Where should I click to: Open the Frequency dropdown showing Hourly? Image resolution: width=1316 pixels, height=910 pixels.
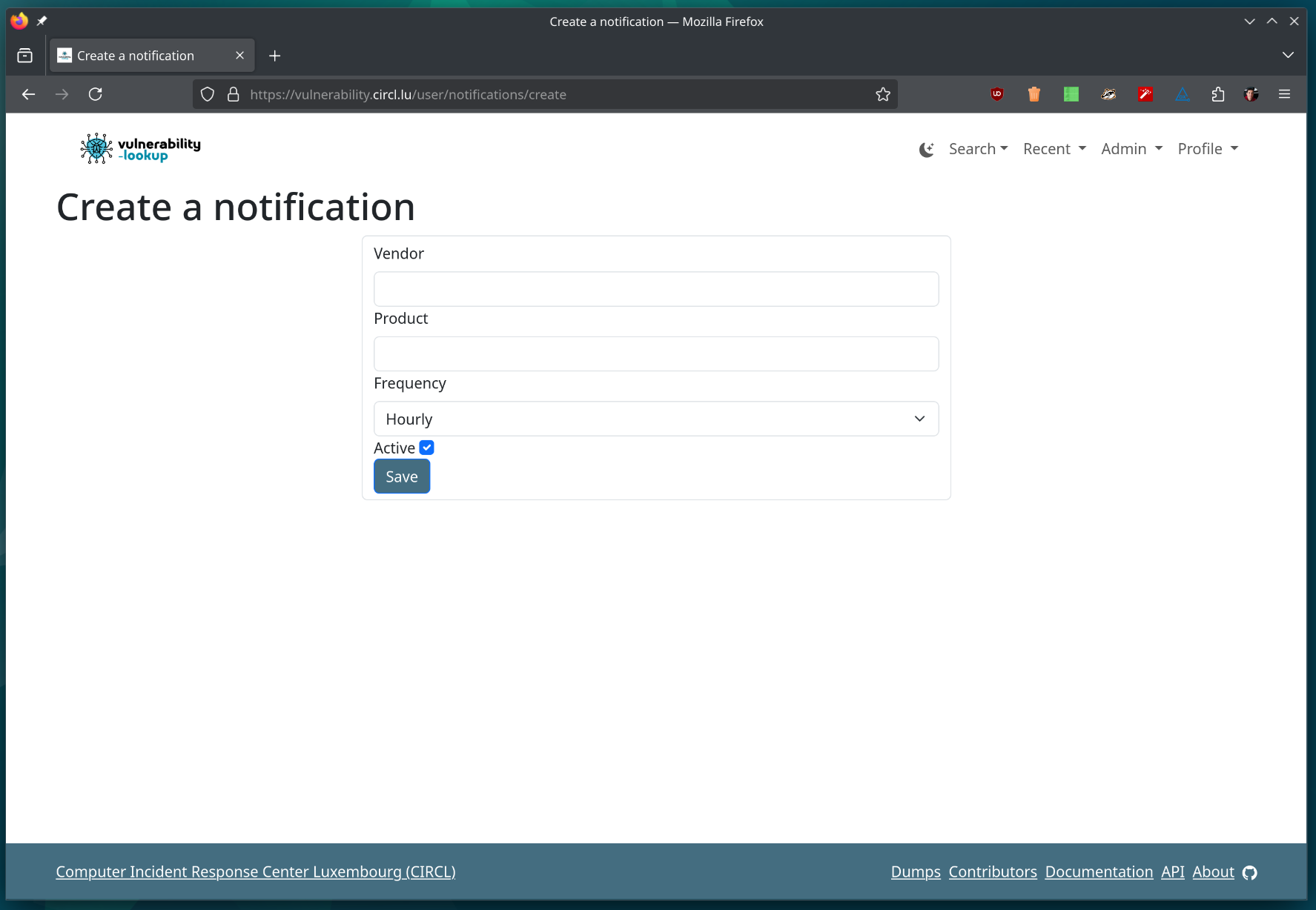[656, 419]
